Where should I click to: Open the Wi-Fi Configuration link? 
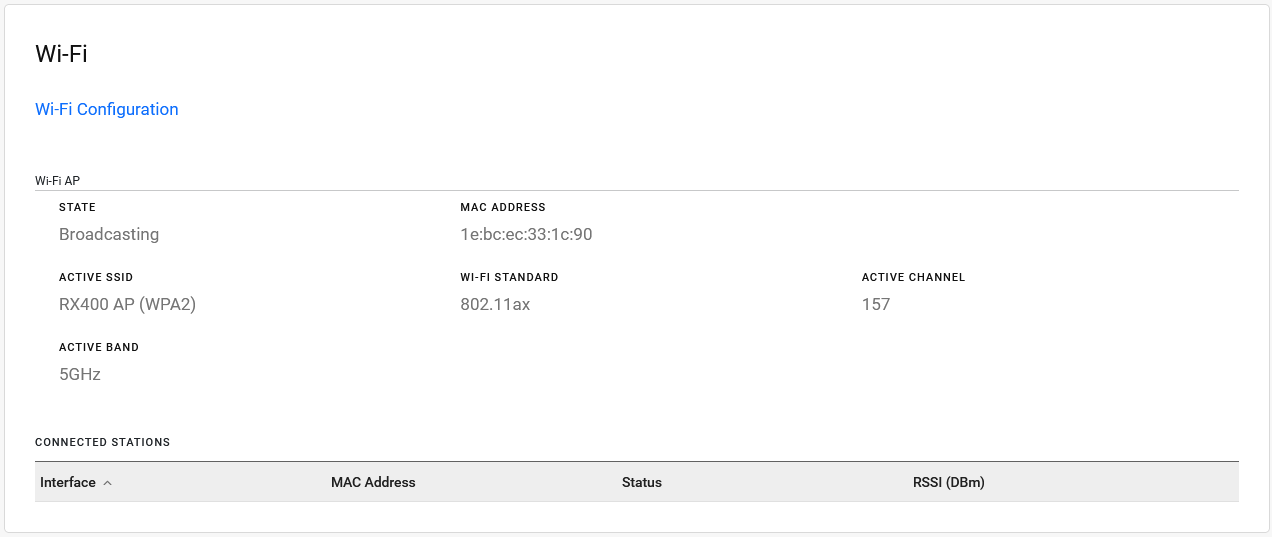click(107, 109)
